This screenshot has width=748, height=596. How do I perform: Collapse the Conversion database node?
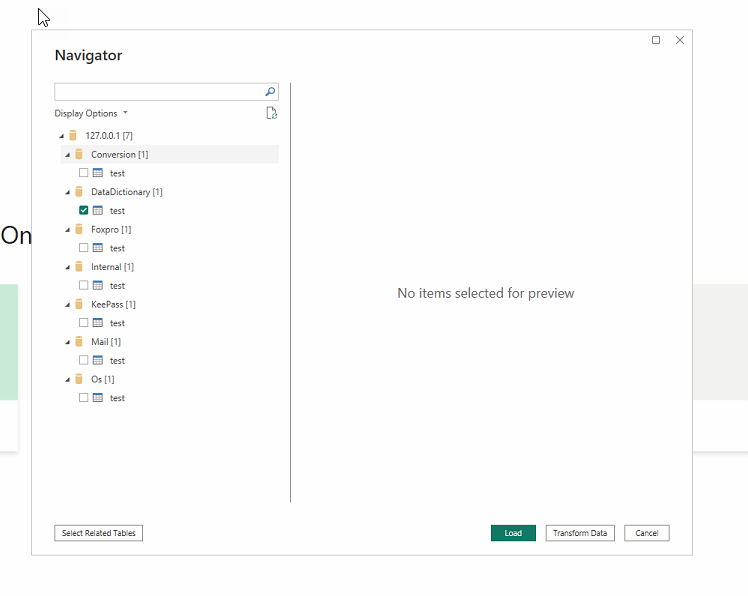coord(67,155)
